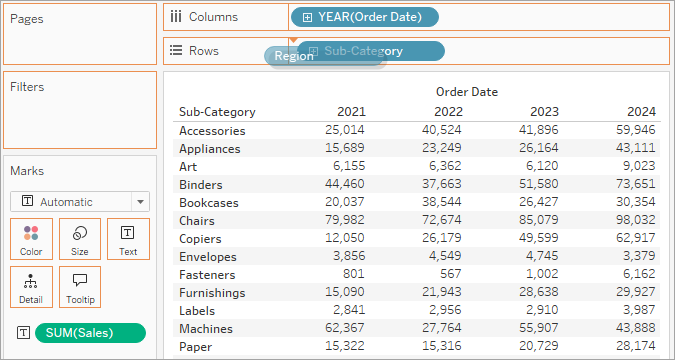
Task: Expand the YEAR(Order Date) pill plus icon
Action: pyautogui.click(x=307, y=17)
